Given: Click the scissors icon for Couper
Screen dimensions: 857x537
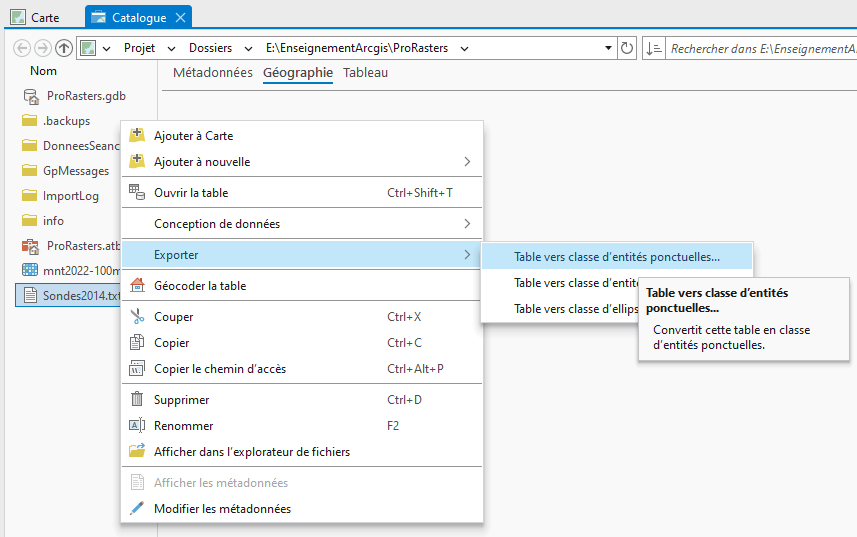Looking at the screenshot, I should [x=137, y=317].
